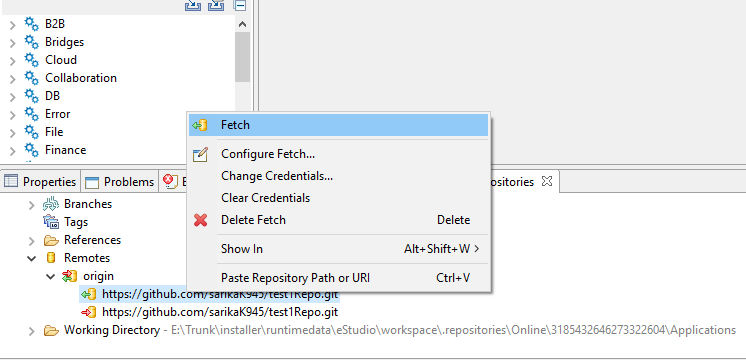Collapse all with the minus toolbar icon
746x360 pixels.
point(240,5)
